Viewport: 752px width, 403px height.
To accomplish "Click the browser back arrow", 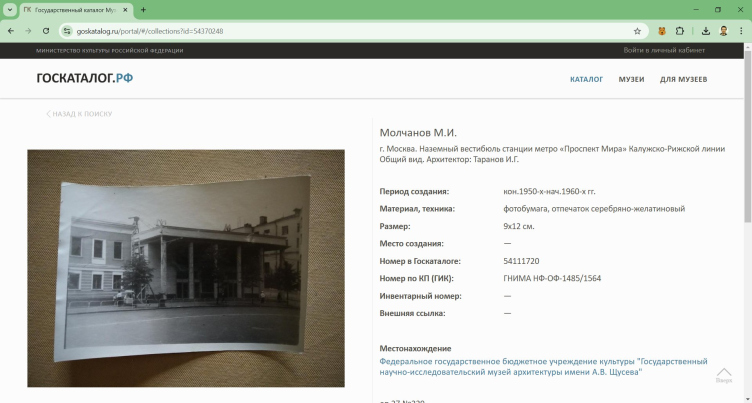I will [10, 31].
